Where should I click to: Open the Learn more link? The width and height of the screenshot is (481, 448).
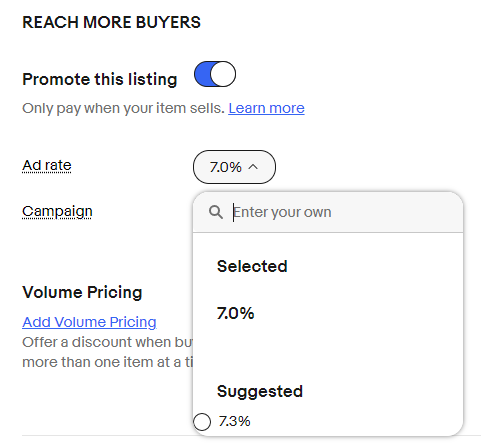pyautogui.click(x=266, y=108)
